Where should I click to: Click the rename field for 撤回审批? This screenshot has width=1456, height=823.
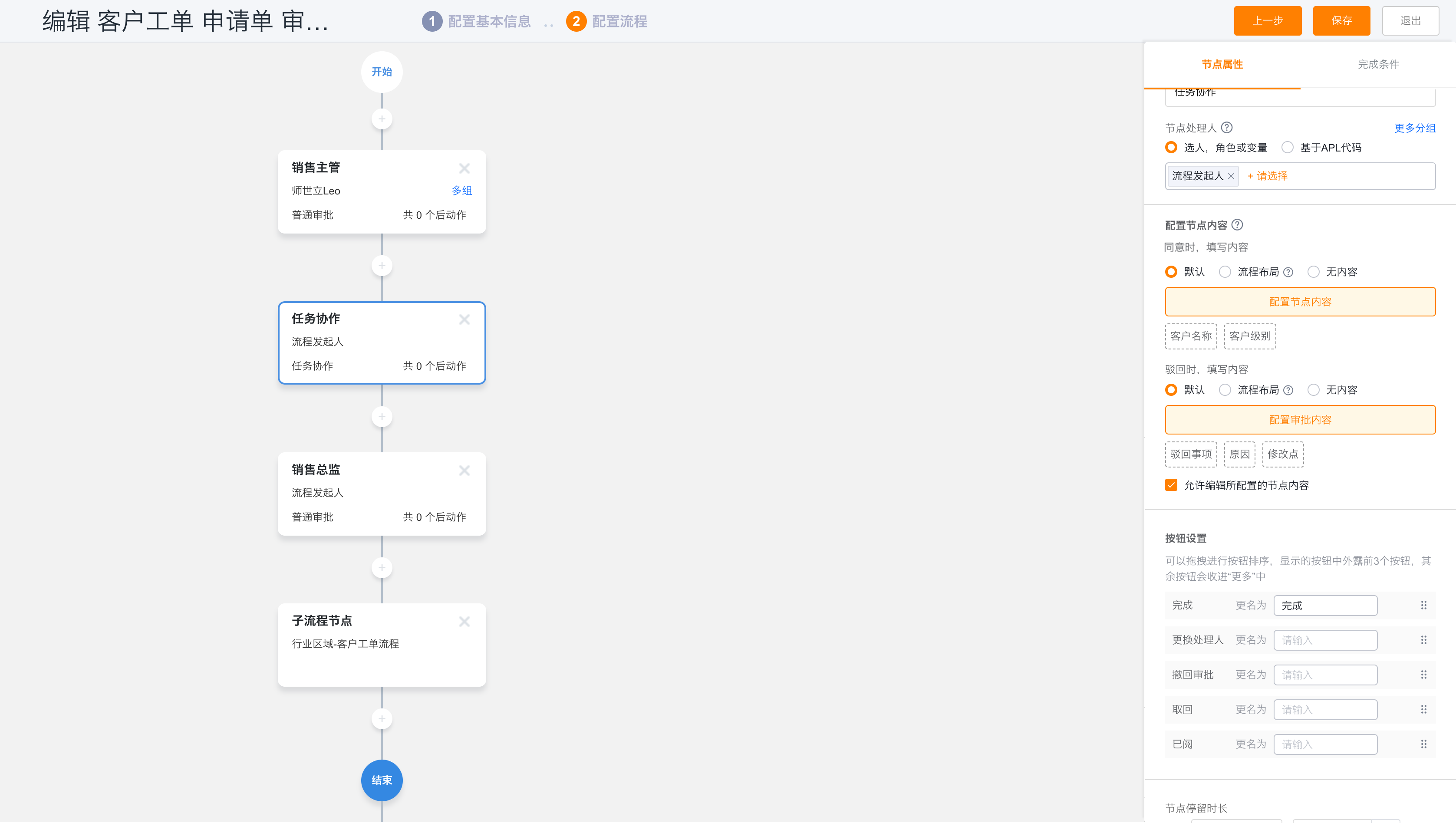(1325, 675)
